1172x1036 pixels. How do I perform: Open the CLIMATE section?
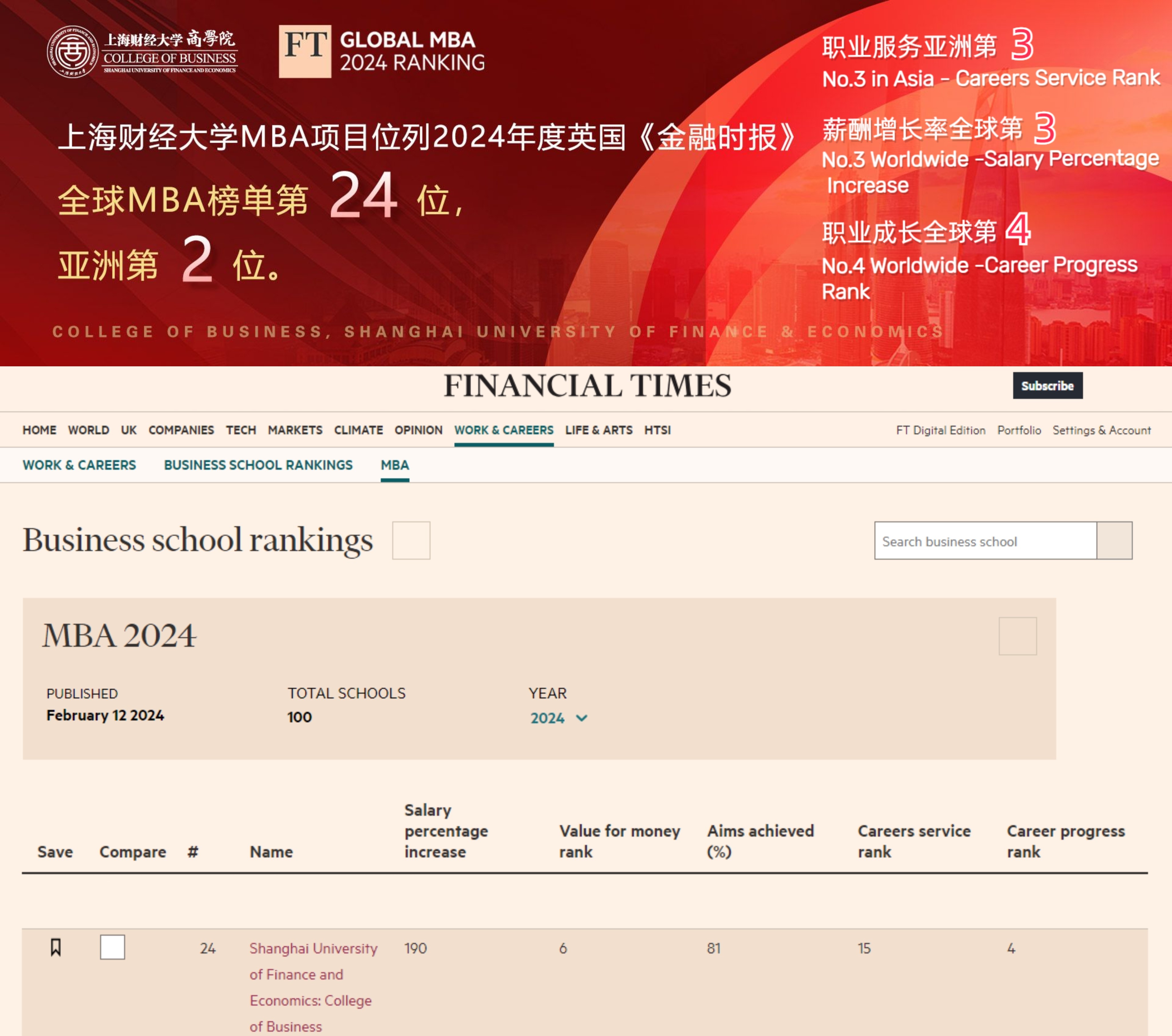click(358, 430)
